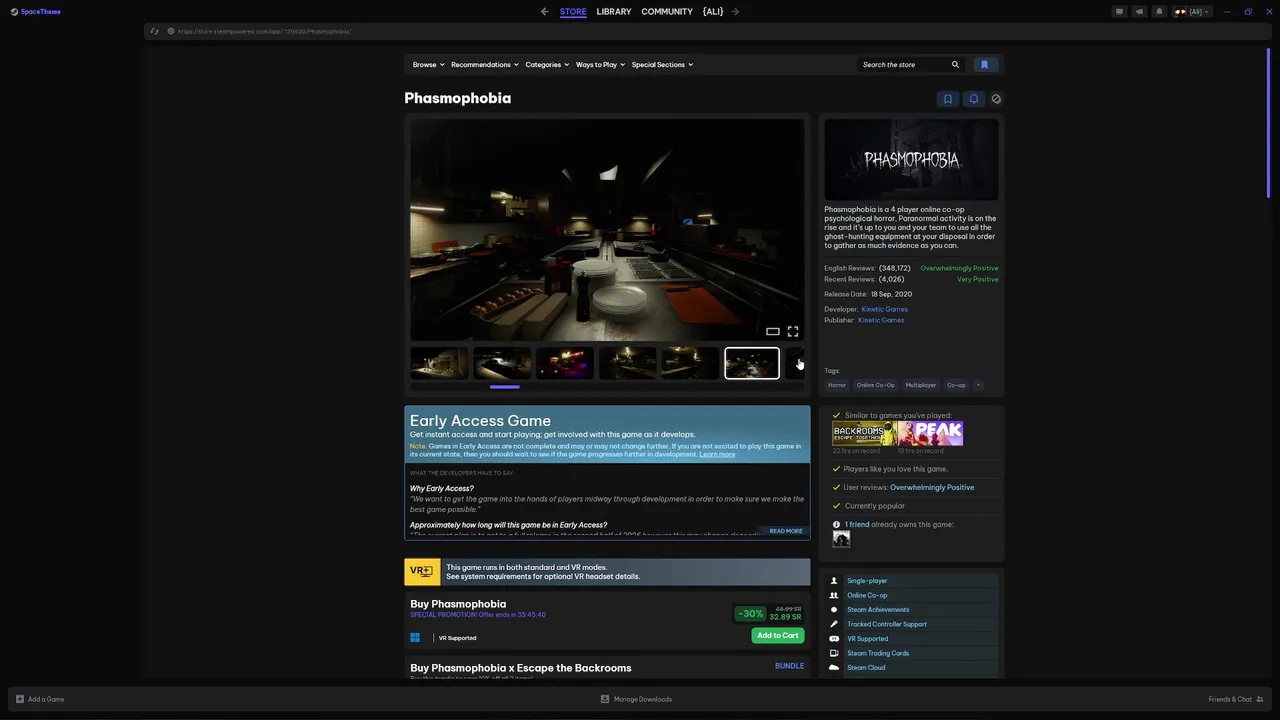
Task: Open Manage Downloads in bottom bar
Action: [636, 699]
